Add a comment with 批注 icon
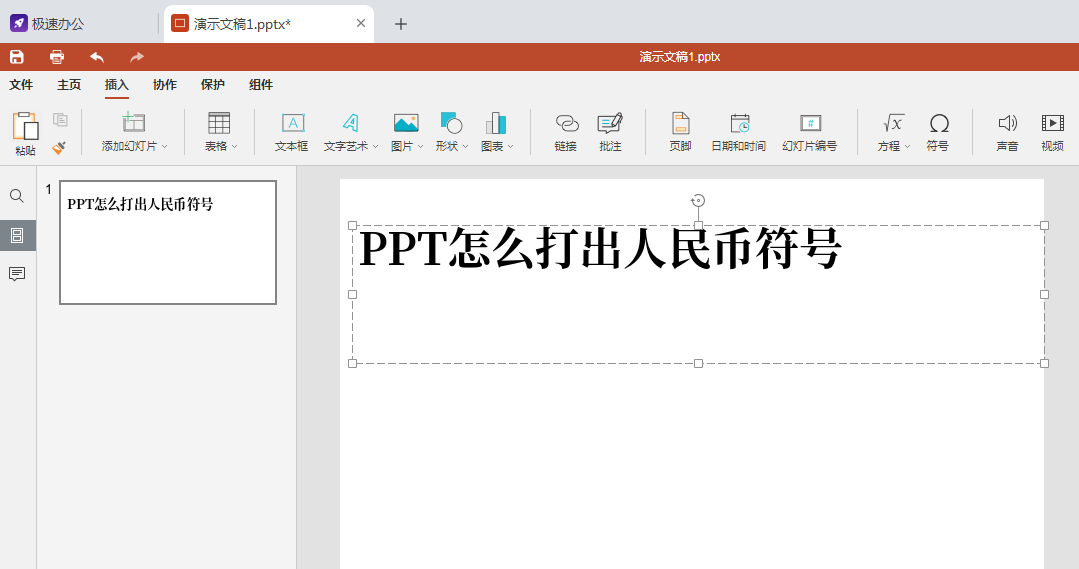This screenshot has height=569, width=1079. coord(610,132)
